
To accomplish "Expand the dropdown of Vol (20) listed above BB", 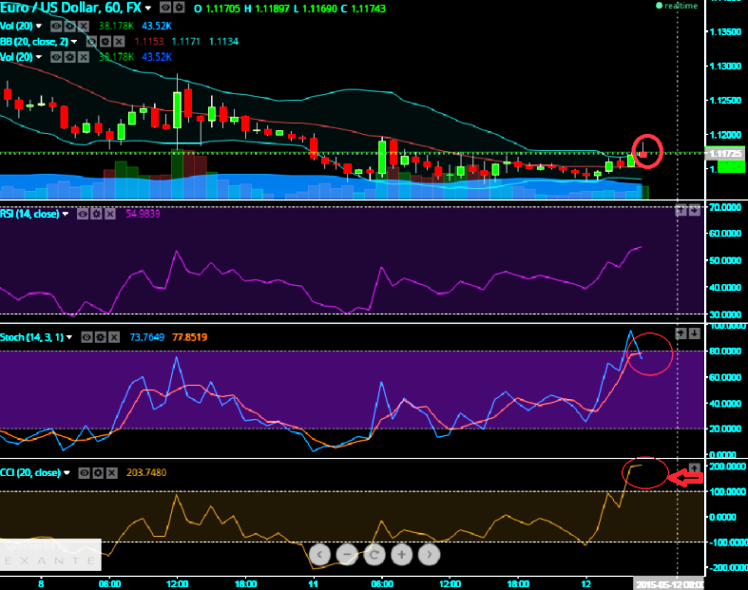I will [39, 26].
